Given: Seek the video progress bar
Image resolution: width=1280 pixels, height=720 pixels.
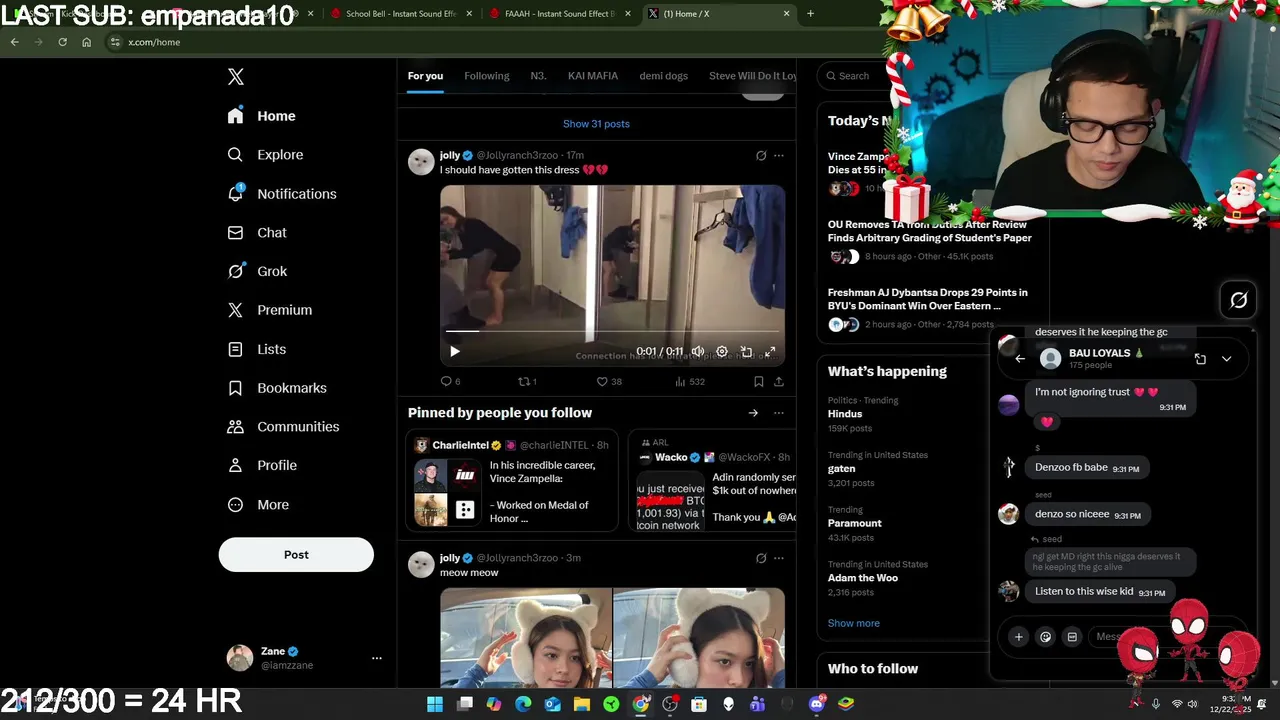Looking at the screenshot, I should coord(612,331).
